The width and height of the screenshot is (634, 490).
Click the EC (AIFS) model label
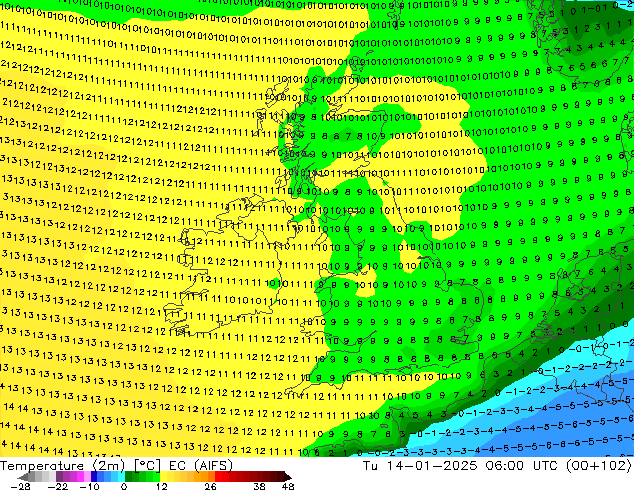(201, 466)
